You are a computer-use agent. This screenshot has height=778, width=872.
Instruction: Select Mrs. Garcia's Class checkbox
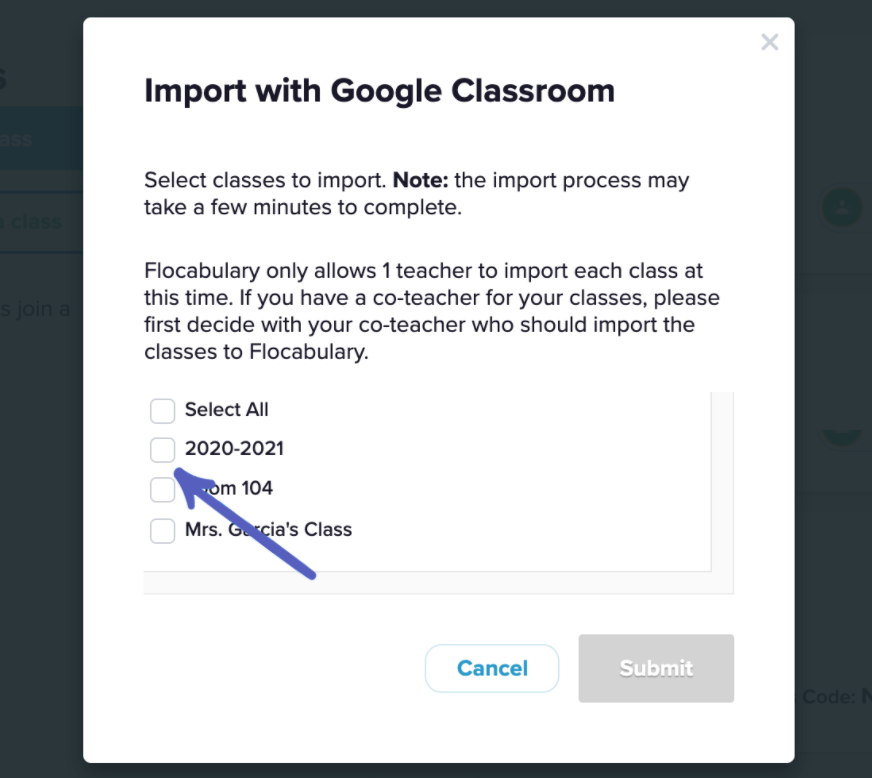tap(162, 530)
